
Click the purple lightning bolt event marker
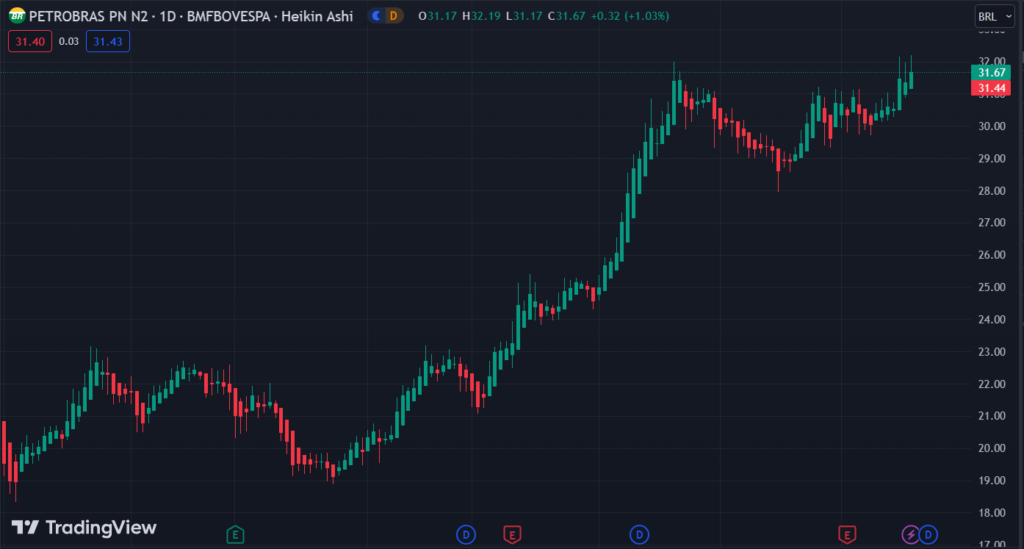pos(910,535)
